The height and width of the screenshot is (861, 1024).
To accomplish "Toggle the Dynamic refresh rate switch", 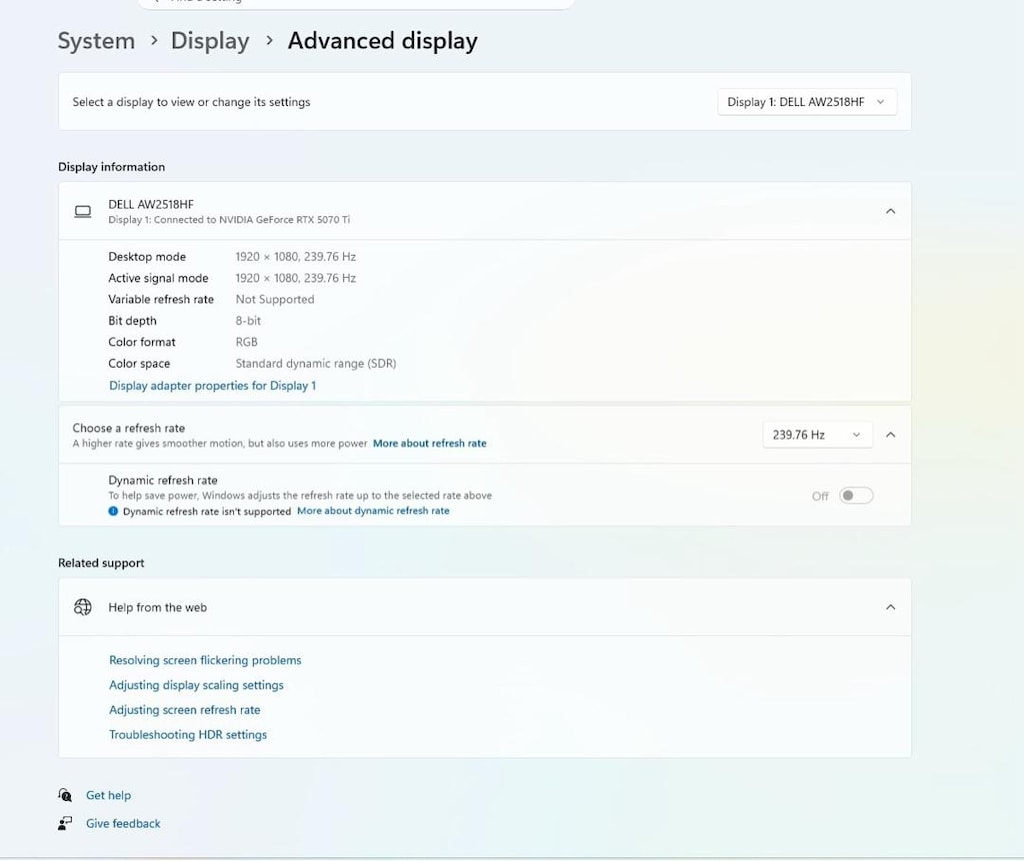I will click(856, 496).
